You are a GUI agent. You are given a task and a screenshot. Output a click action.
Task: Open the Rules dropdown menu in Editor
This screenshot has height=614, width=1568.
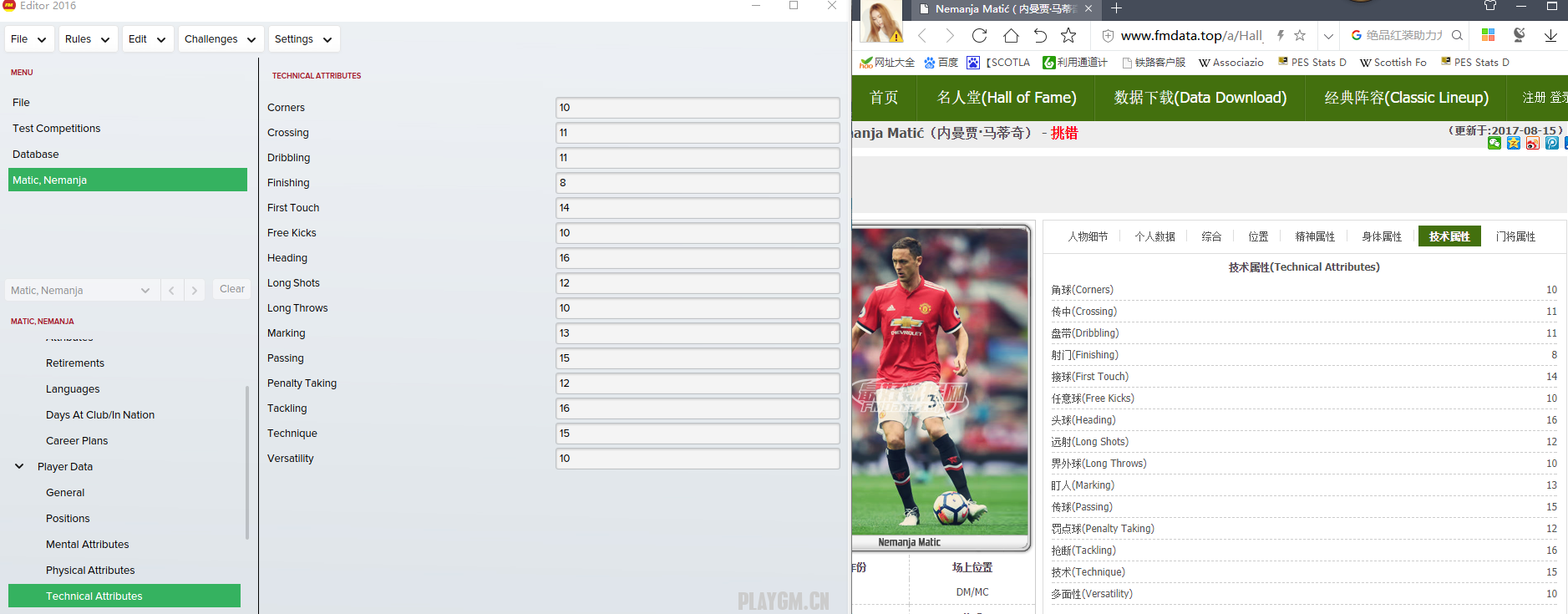coord(88,39)
